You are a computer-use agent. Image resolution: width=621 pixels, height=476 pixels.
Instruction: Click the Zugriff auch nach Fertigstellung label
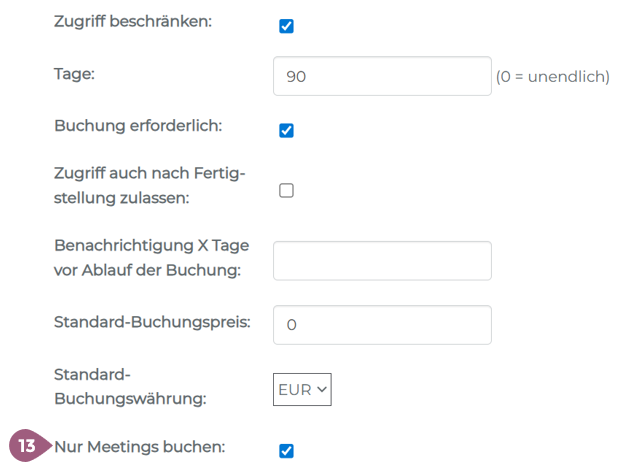[150, 185]
